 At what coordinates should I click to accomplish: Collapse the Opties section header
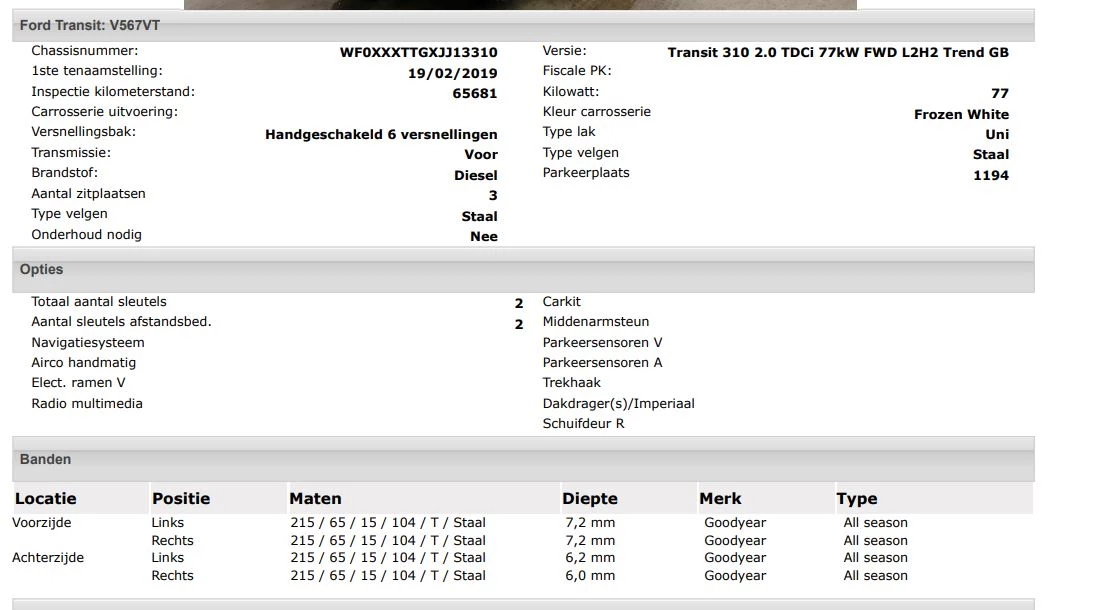pyautogui.click(x=41, y=269)
